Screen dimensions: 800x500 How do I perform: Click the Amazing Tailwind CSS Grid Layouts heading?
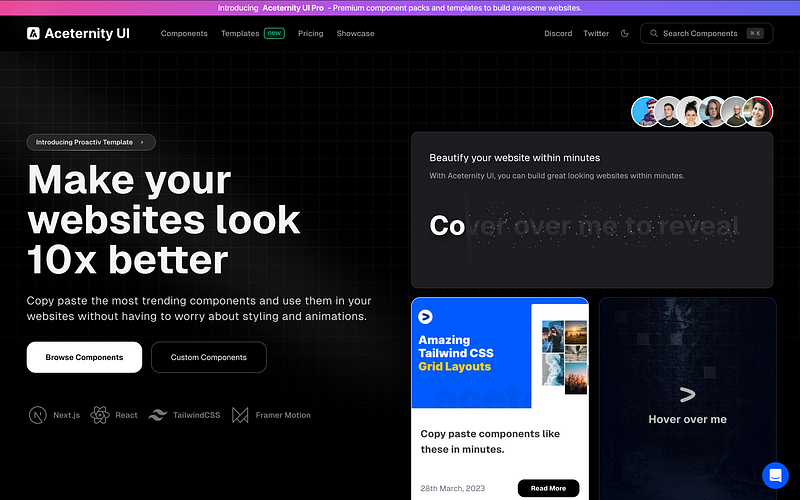click(456, 353)
